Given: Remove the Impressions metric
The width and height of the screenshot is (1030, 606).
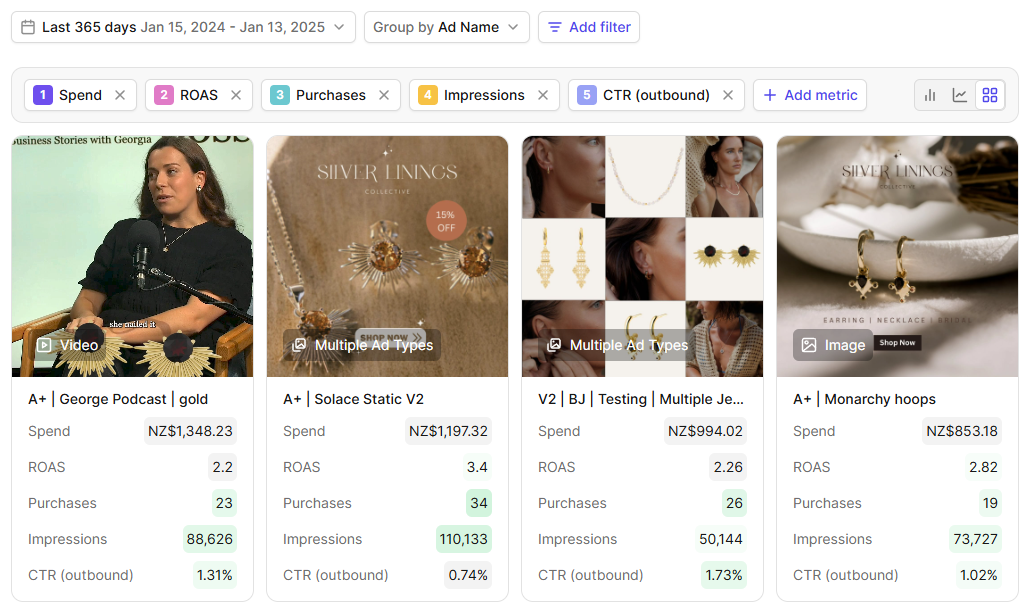Looking at the screenshot, I should 543,95.
